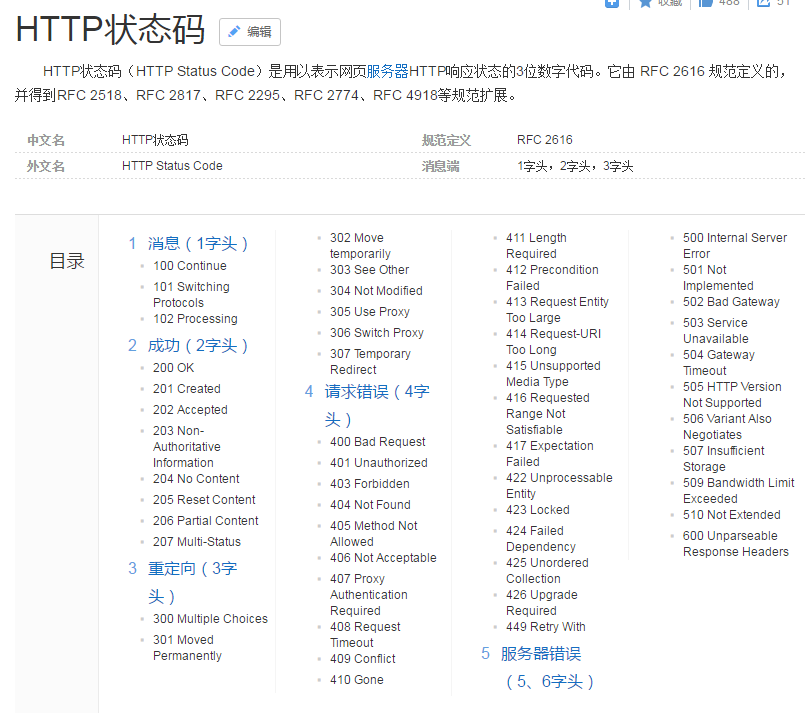Open 300 Multiple Choices
The width and height of the screenshot is (809, 713).
tap(210, 619)
